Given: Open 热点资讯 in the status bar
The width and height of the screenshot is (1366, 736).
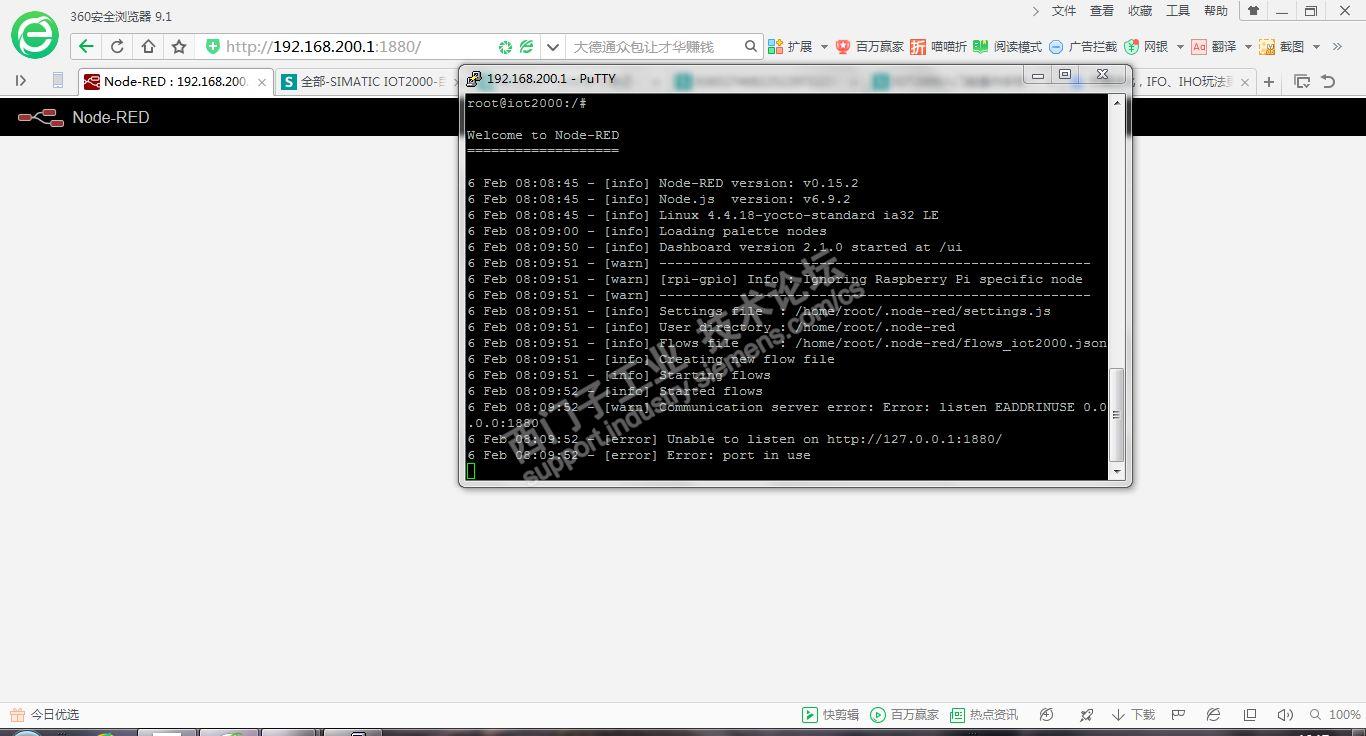Looking at the screenshot, I should [x=984, y=715].
